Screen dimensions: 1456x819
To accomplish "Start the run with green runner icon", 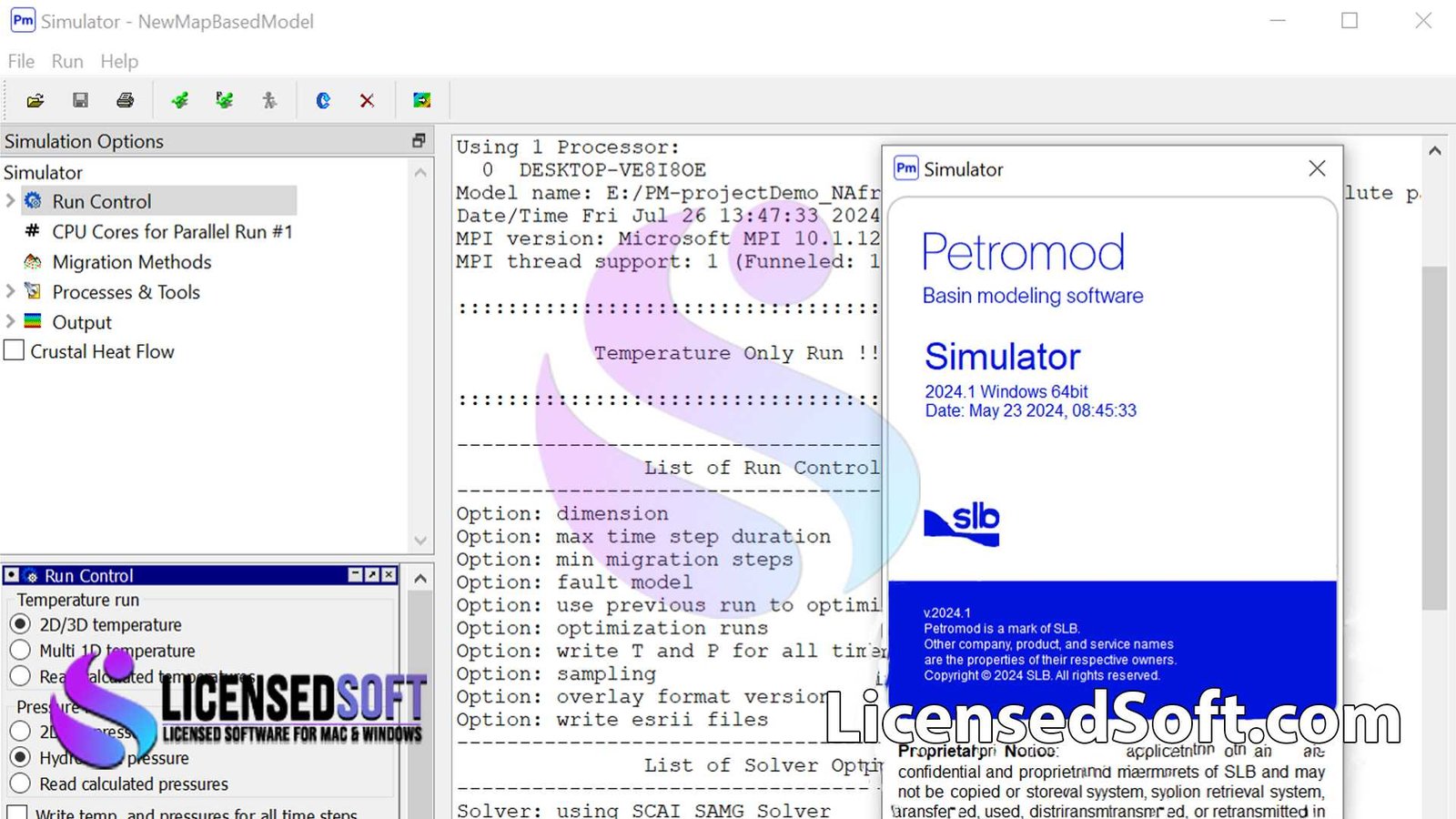I will click(180, 100).
